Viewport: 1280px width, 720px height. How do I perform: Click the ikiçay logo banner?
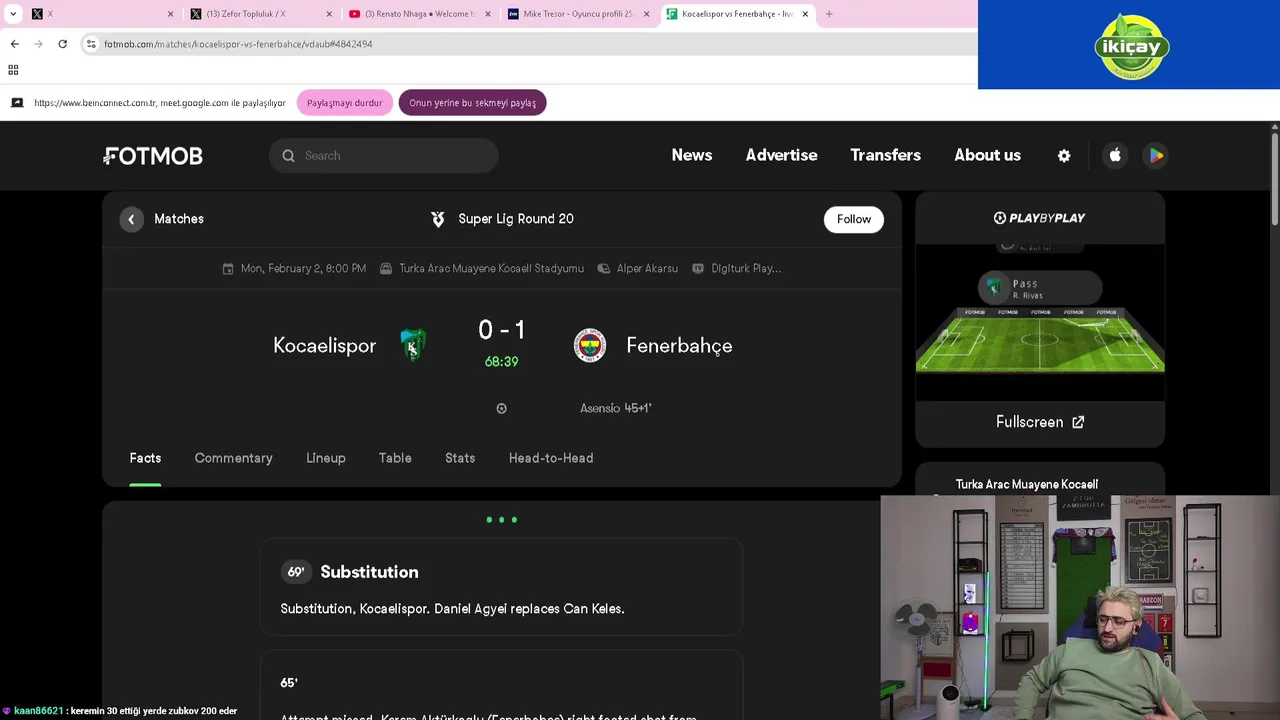tap(1129, 45)
